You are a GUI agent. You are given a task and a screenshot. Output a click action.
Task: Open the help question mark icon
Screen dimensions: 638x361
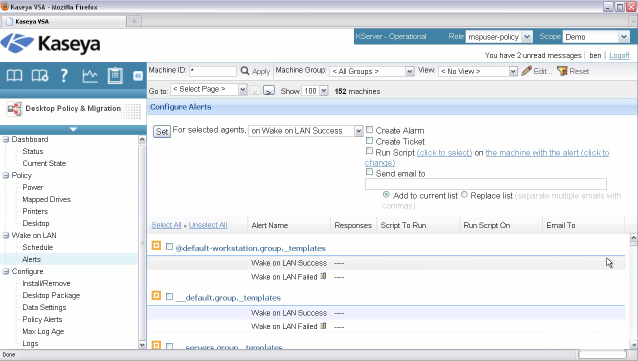point(64,75)
